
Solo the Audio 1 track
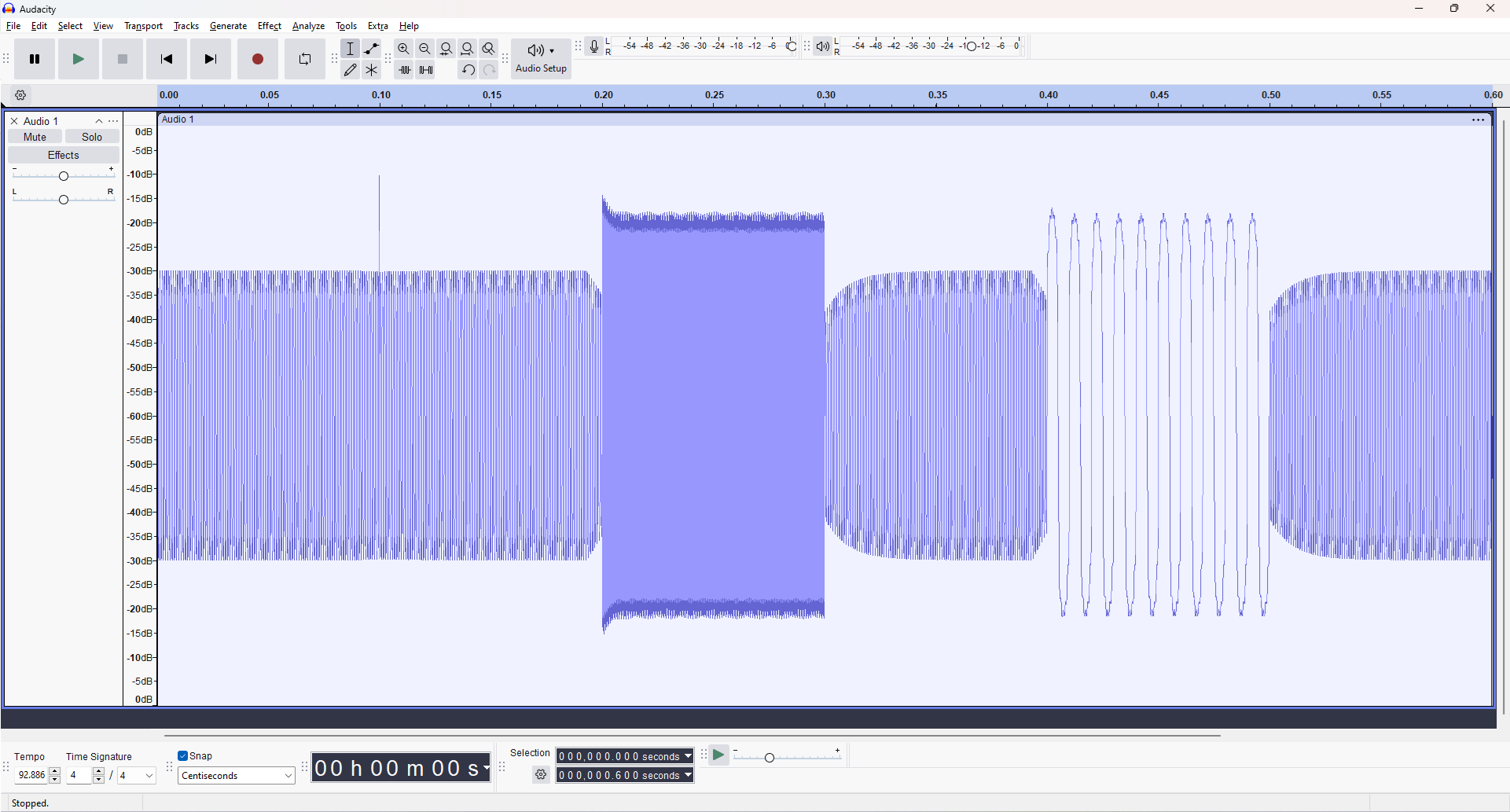[92, 136]
